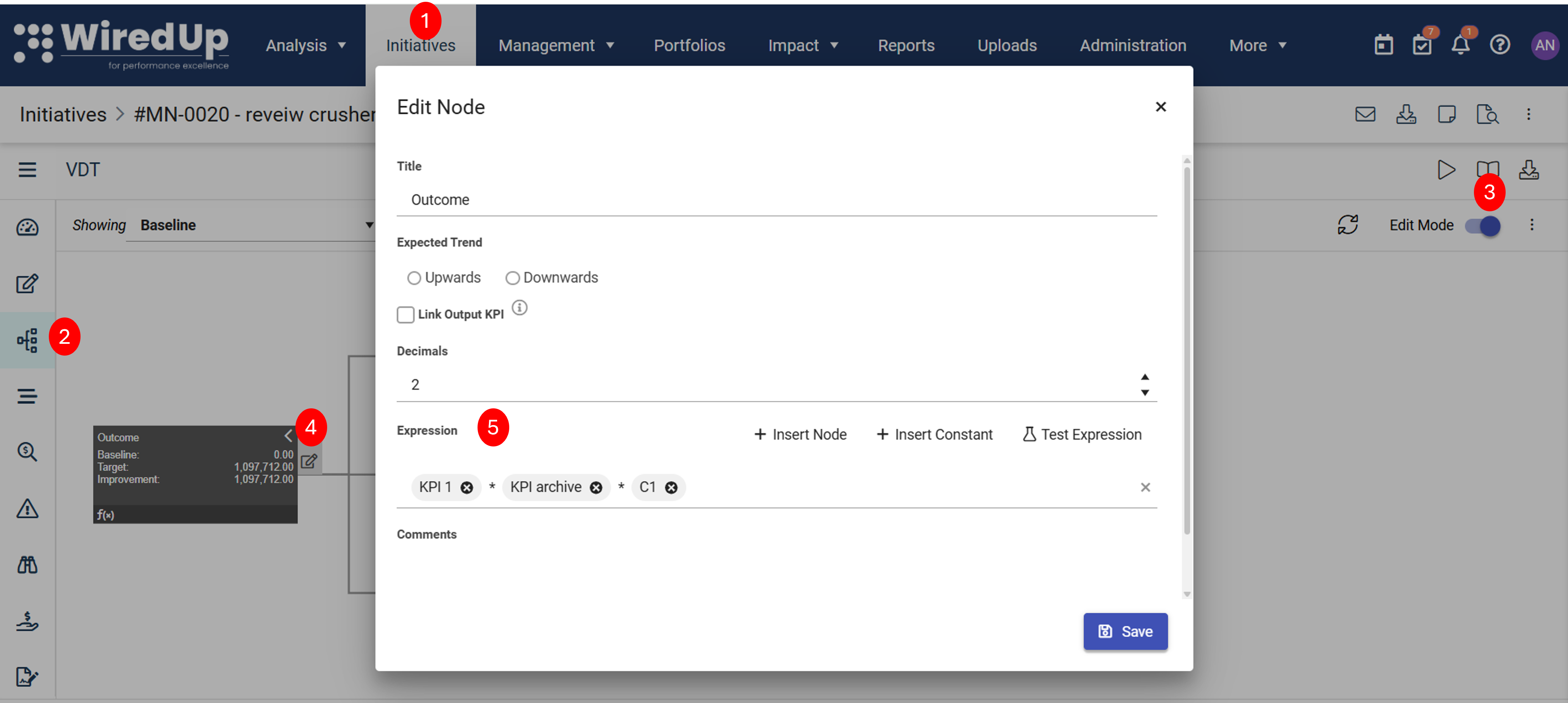Open the help question mark icon
This screenshot has width=1568, height=703.
click(x=1499, y=45)
